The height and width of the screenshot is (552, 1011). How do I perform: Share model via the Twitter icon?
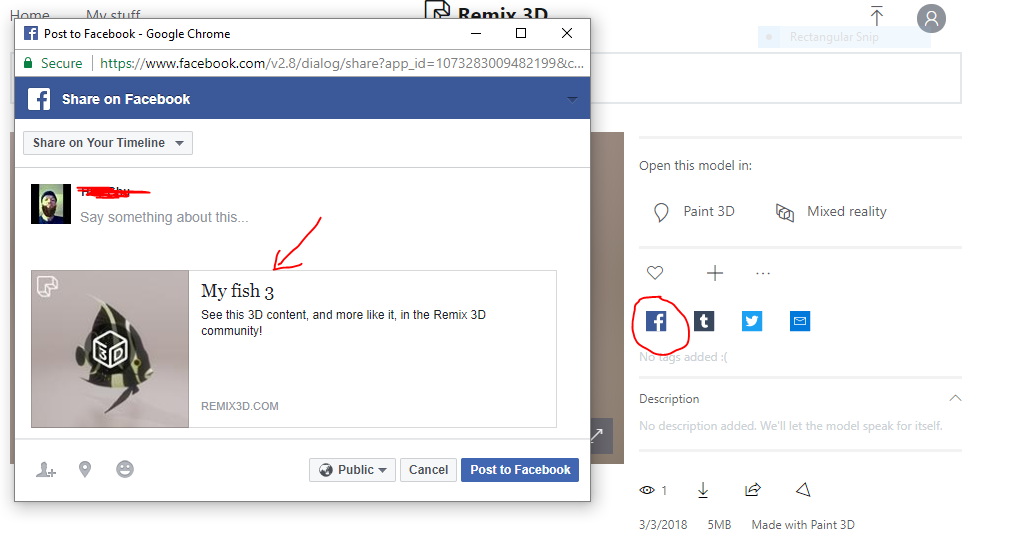[752, 320]
